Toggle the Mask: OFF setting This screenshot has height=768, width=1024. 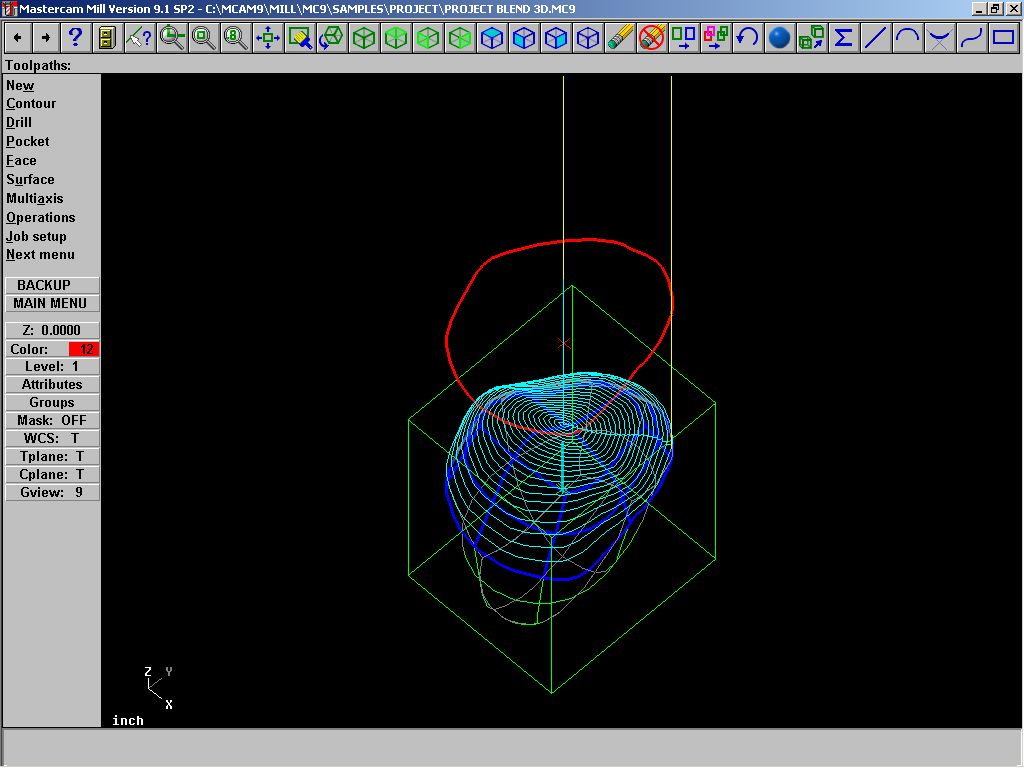point(52,420)
